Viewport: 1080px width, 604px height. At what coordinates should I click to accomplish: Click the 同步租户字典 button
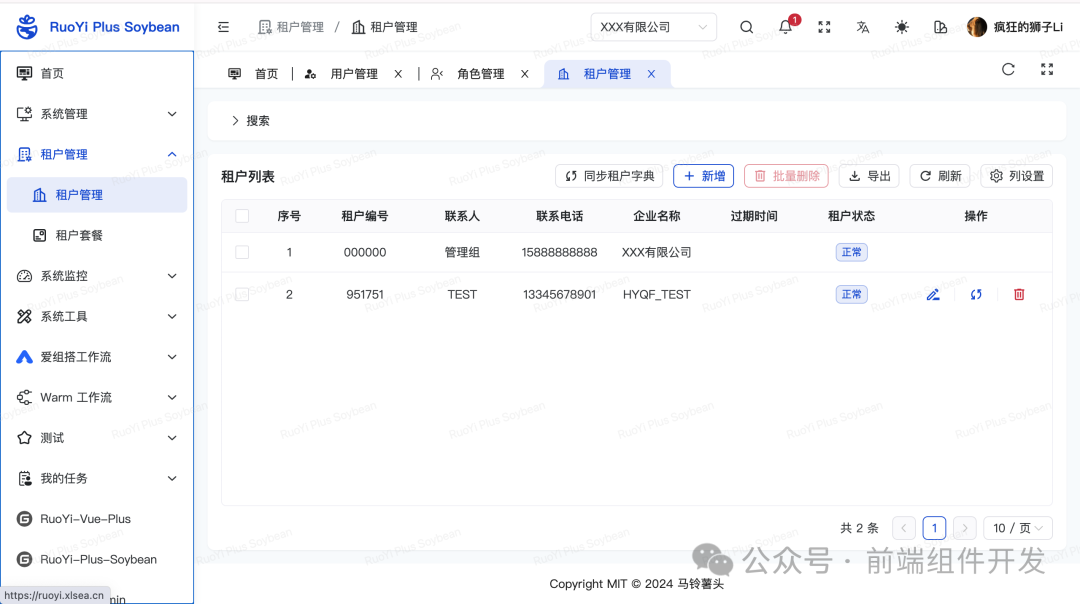click(x=611, y=175)
